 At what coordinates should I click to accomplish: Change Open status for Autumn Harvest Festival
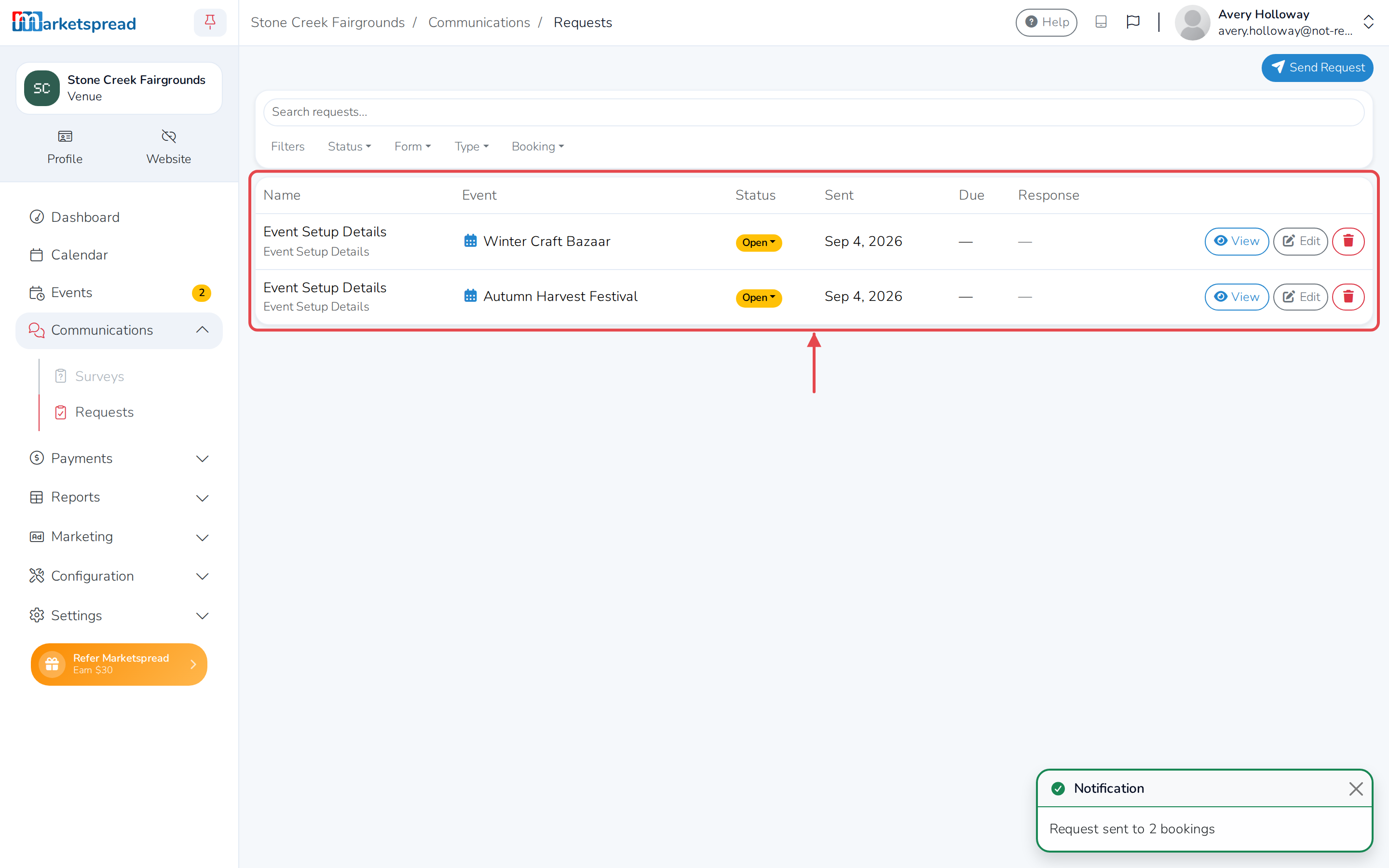pos(758,298)
